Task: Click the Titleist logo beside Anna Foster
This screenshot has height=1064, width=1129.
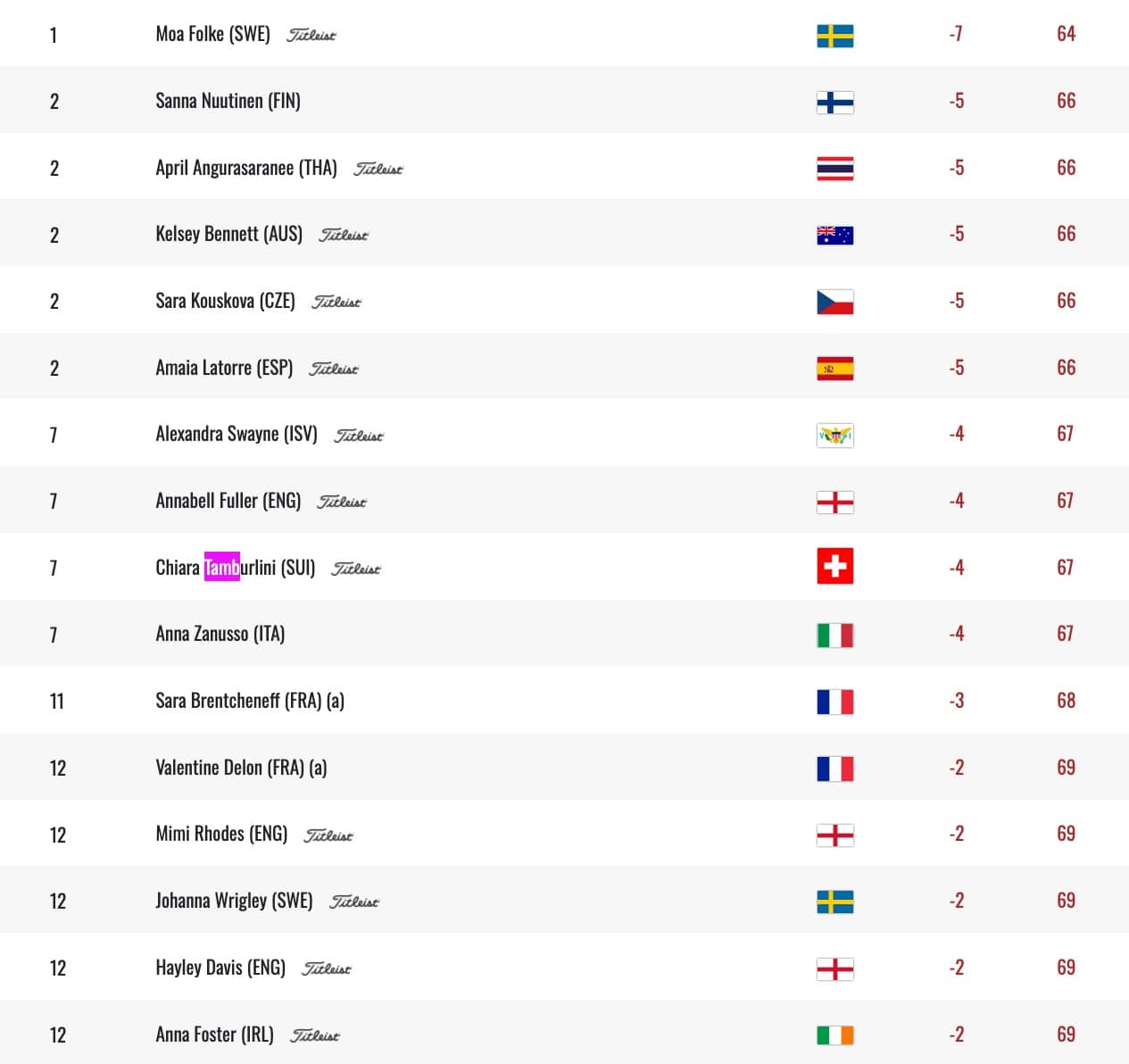Action: (x=315, y=1035)
